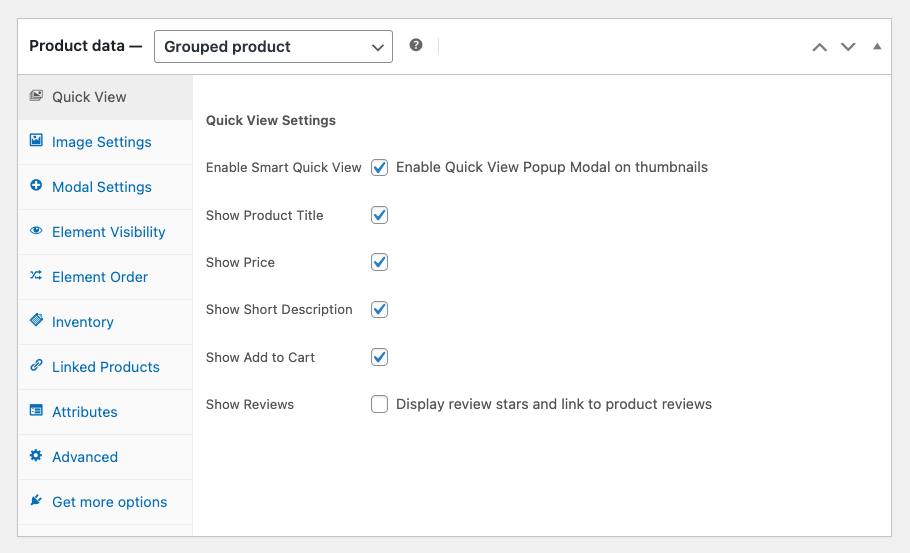This screenshot has height=553, width=910.
Task: Uncheck the Show Price checkbox
Action: [380, 262]
